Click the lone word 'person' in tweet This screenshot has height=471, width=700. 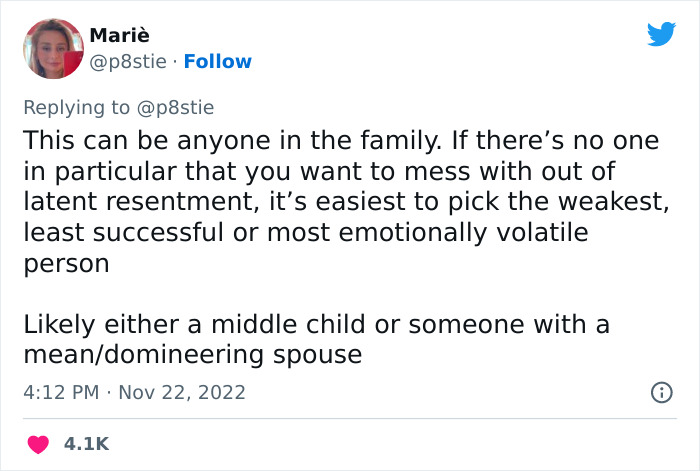coord(66,264)
